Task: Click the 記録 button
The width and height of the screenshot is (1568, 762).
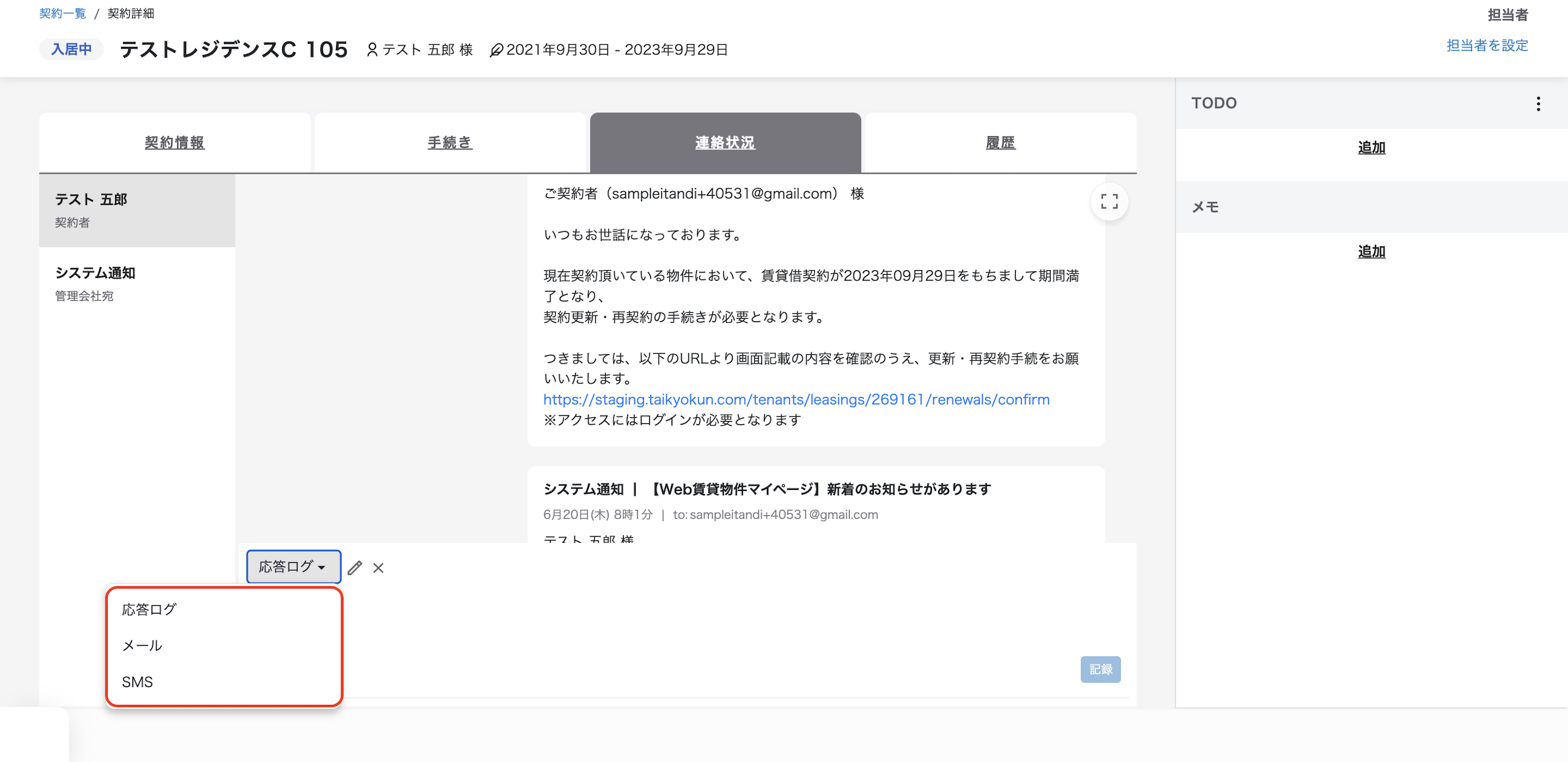Action: pyautogui.click(x=1100, y=669)
